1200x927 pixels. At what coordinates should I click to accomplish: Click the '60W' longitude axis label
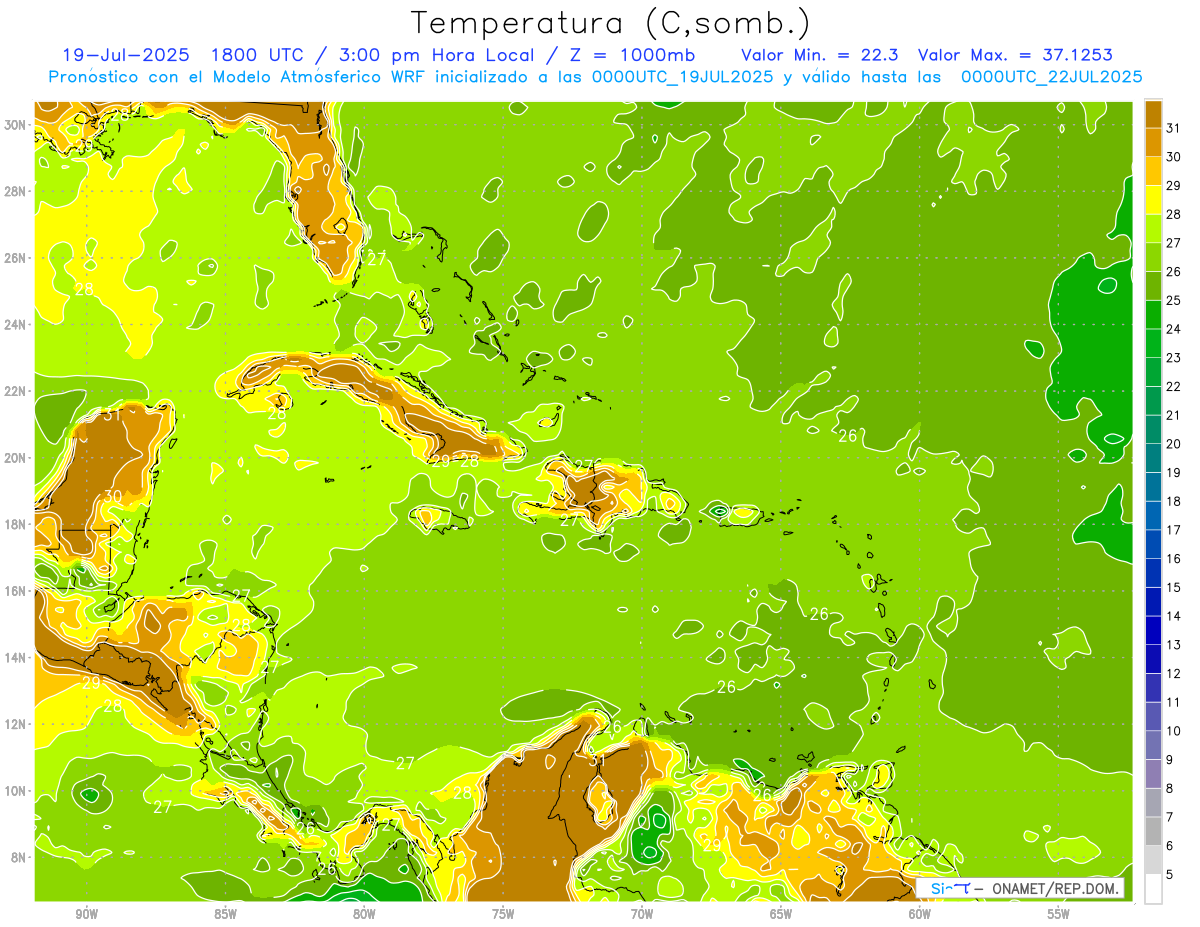(920, 914)
